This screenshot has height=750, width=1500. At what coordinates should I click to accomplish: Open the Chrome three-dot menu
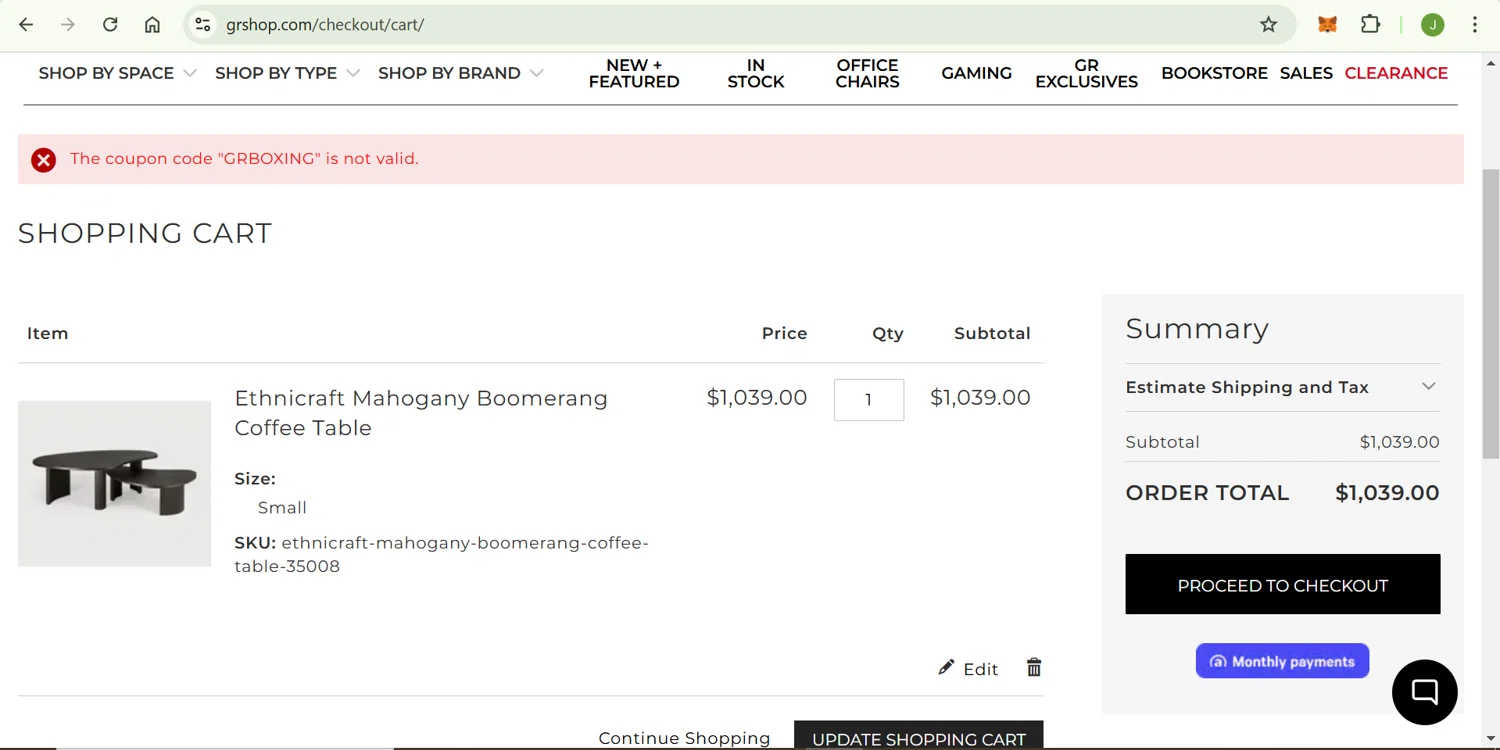pos(1475,25)
